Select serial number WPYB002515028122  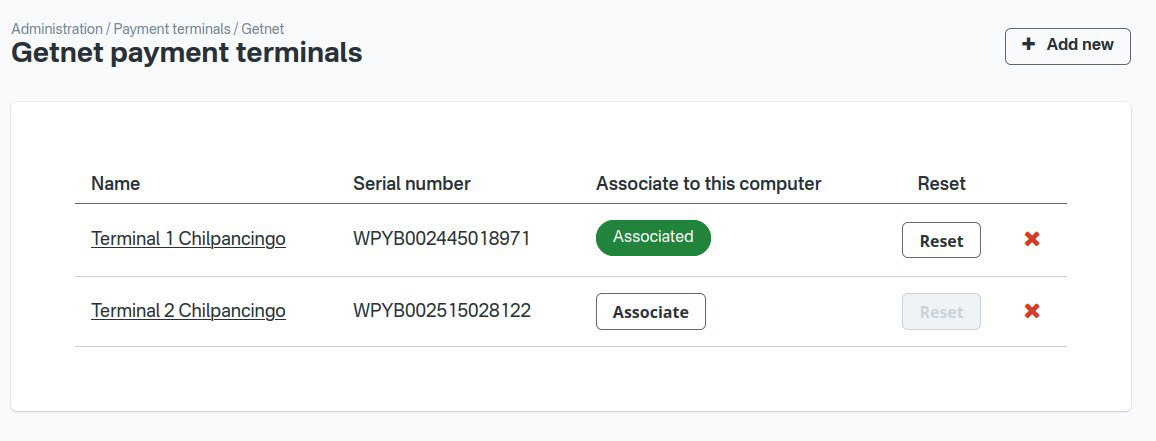[x=441, y=311]
